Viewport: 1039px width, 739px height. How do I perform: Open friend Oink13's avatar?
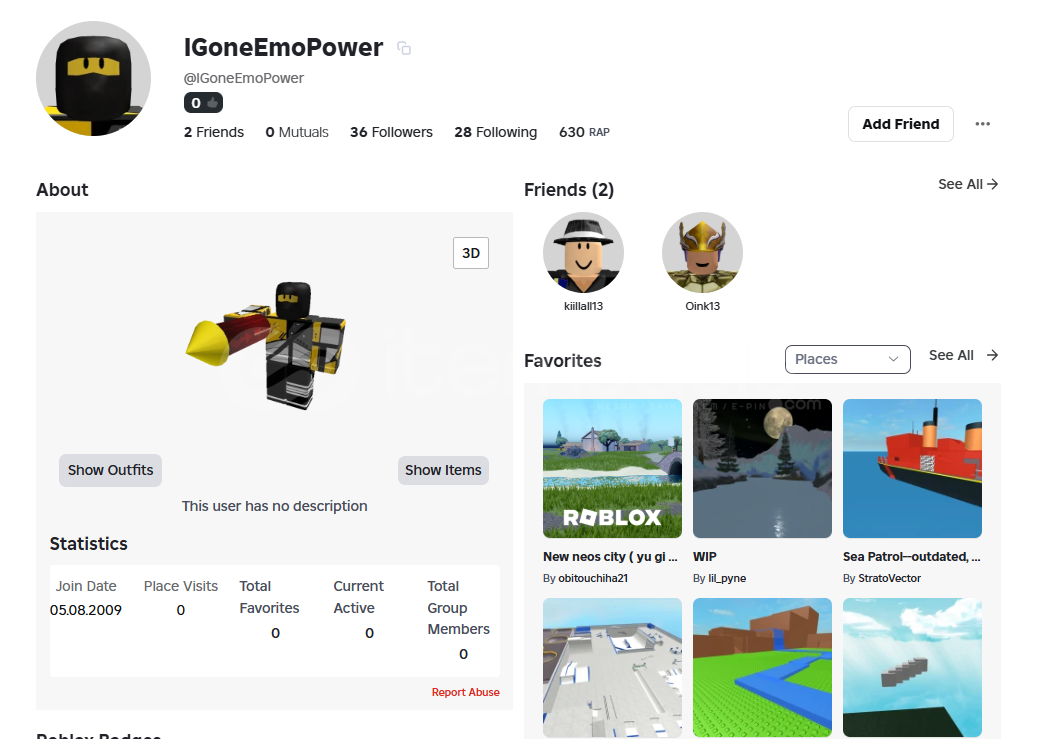(x=702, y=253)
